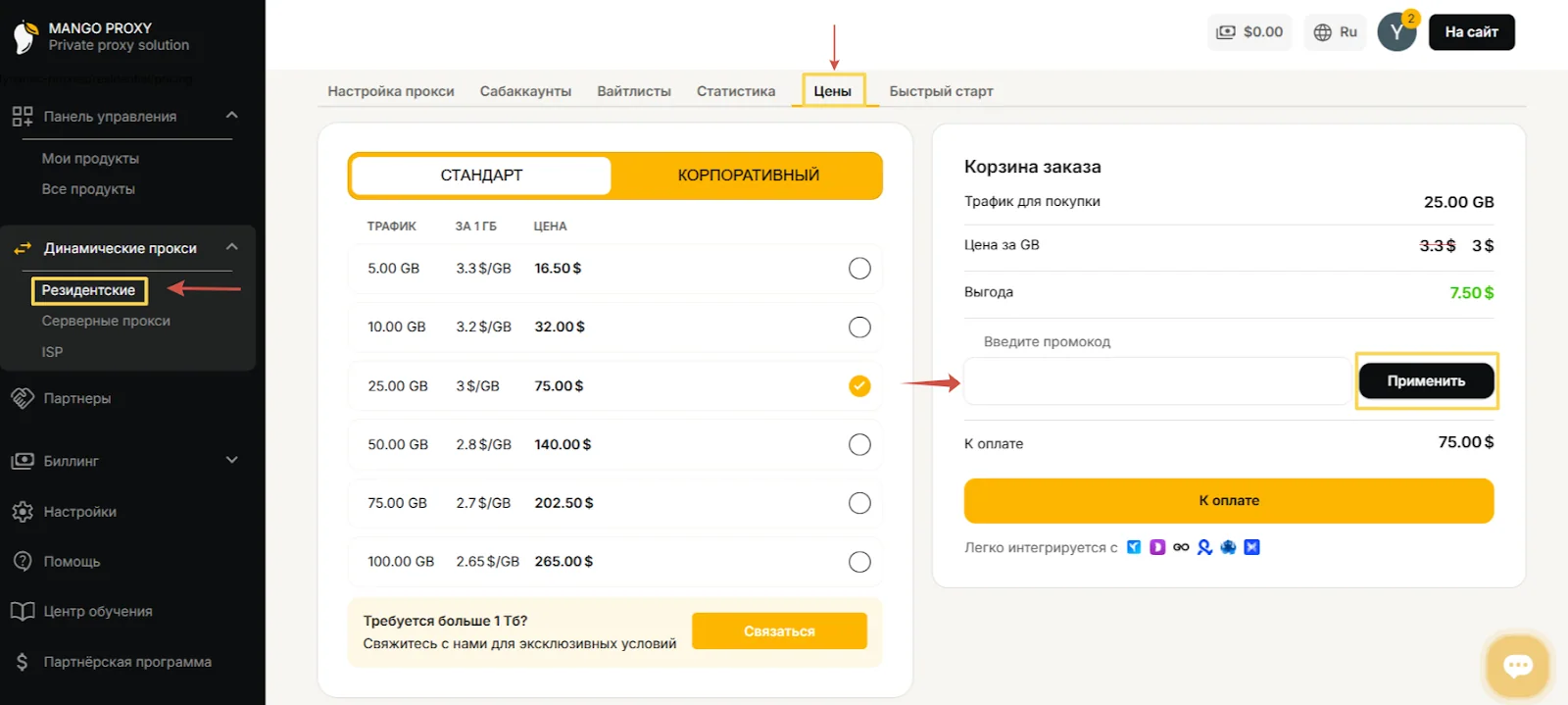Click the globe language icon

[x=1322, y=32]
